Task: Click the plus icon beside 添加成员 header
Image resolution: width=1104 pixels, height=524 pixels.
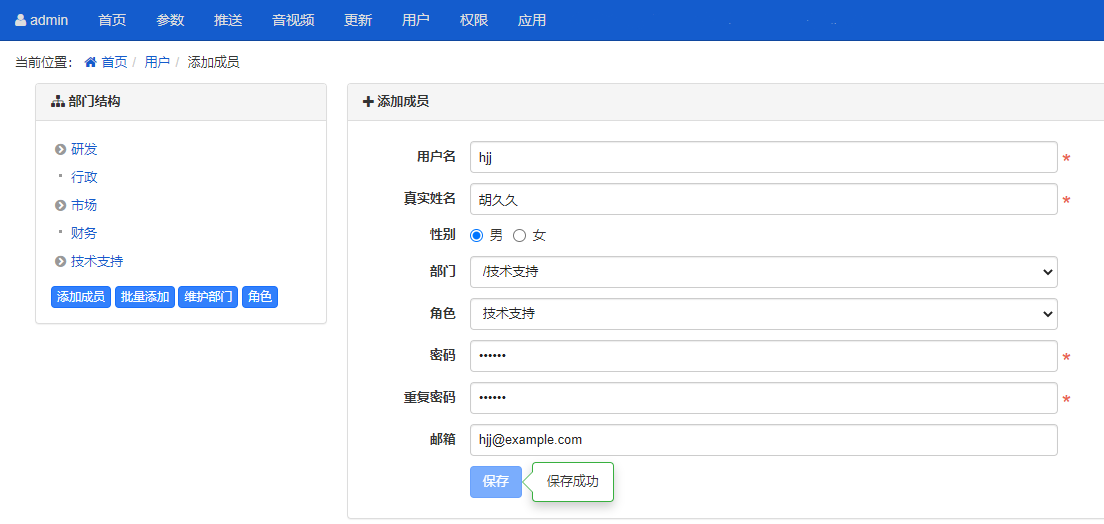Action: [368, 102]
